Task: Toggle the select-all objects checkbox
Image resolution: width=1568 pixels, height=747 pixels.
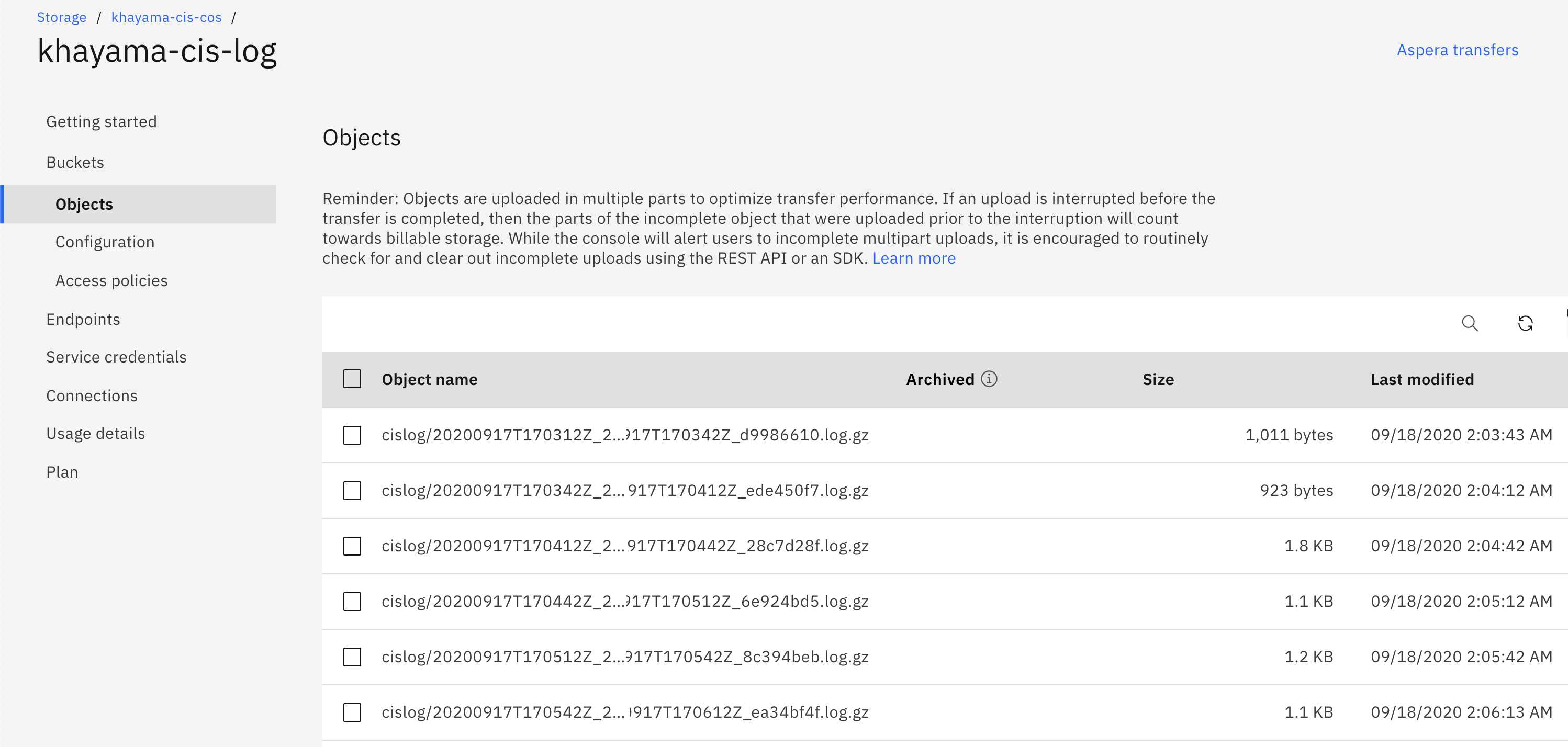Action: [x=352, y=379]
